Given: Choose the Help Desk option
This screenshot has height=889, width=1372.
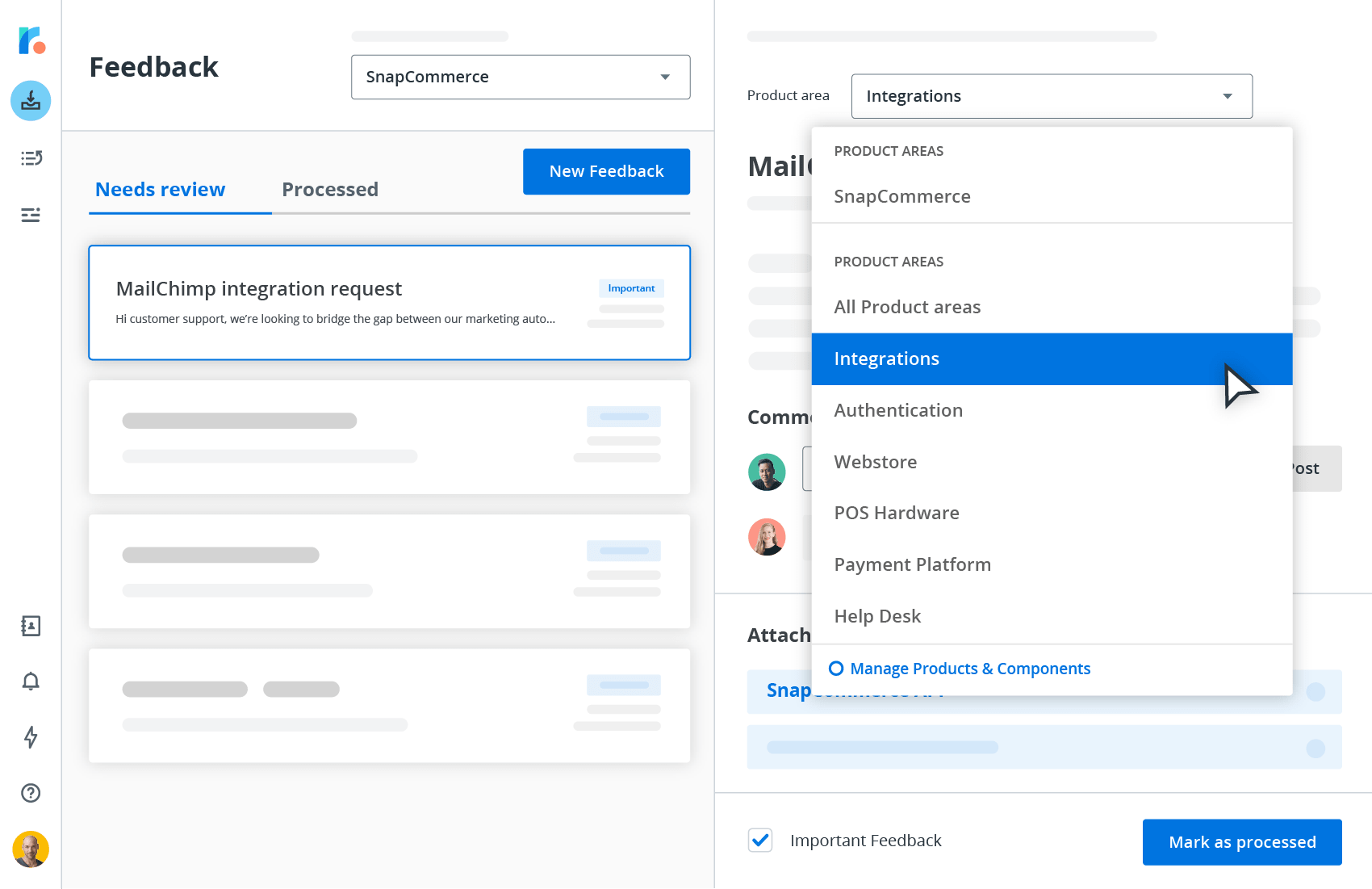Looking at the screenshot, I should [1052, 616].
